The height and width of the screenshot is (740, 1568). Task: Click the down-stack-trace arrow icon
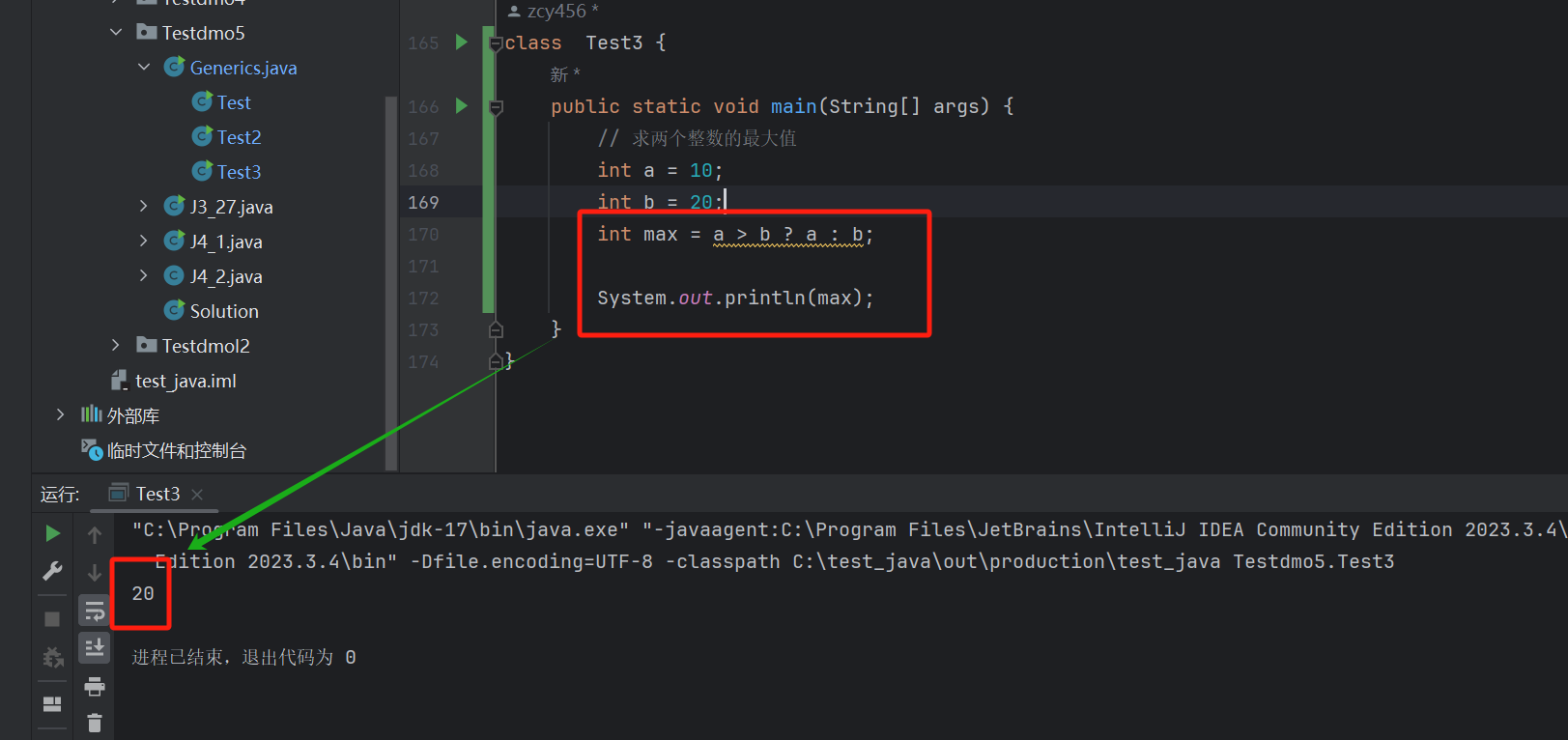click(x=95, y=572)
